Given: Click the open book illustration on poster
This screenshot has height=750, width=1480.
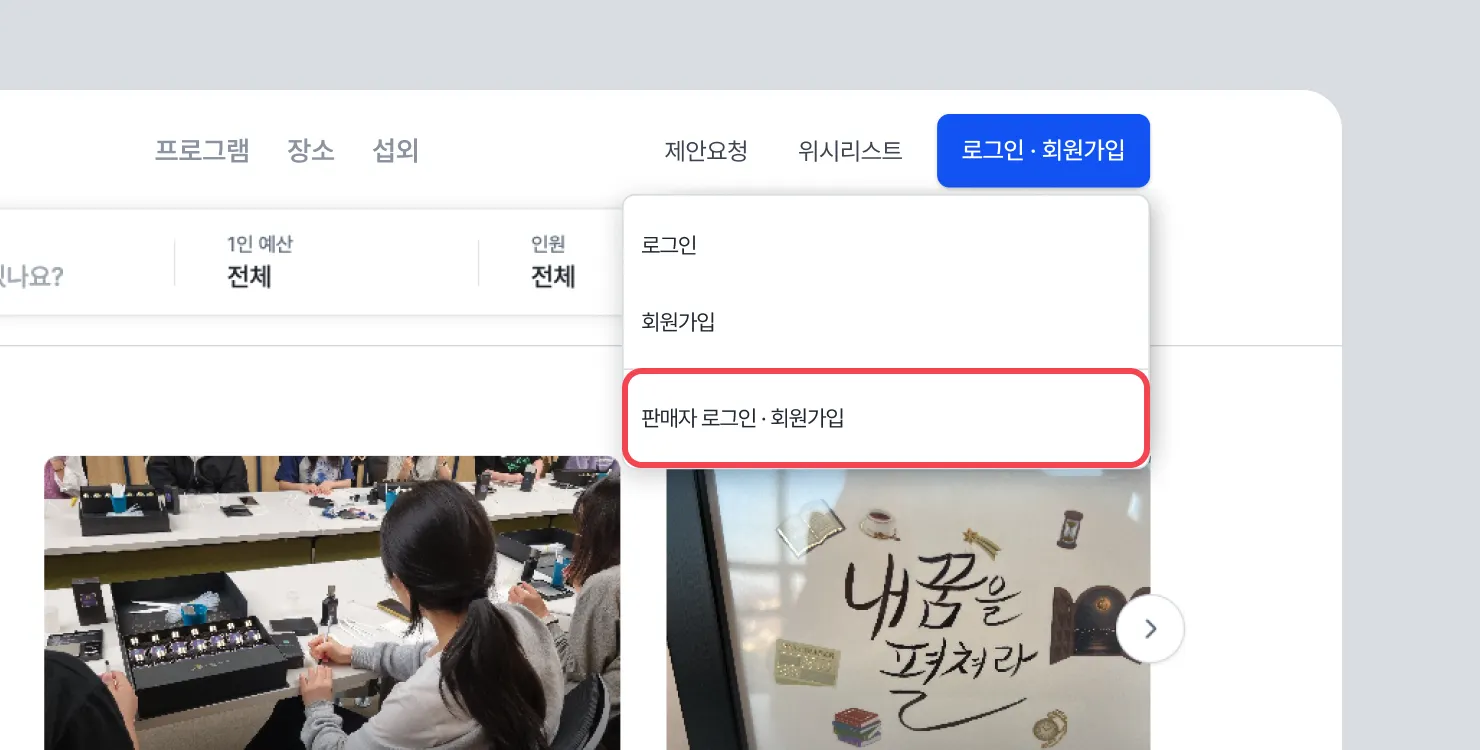Looking at the screenshot, I should click(x=809, y=527).
